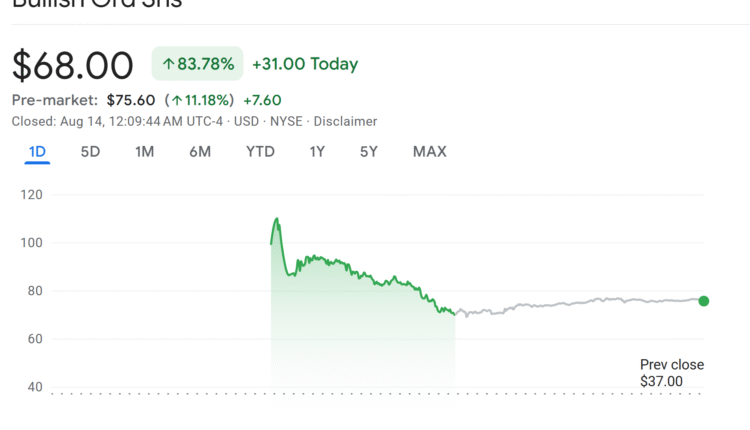The width and height of the screenshot is (750, 430).
Task: Select the MAX time range
Action: (429, 152)
